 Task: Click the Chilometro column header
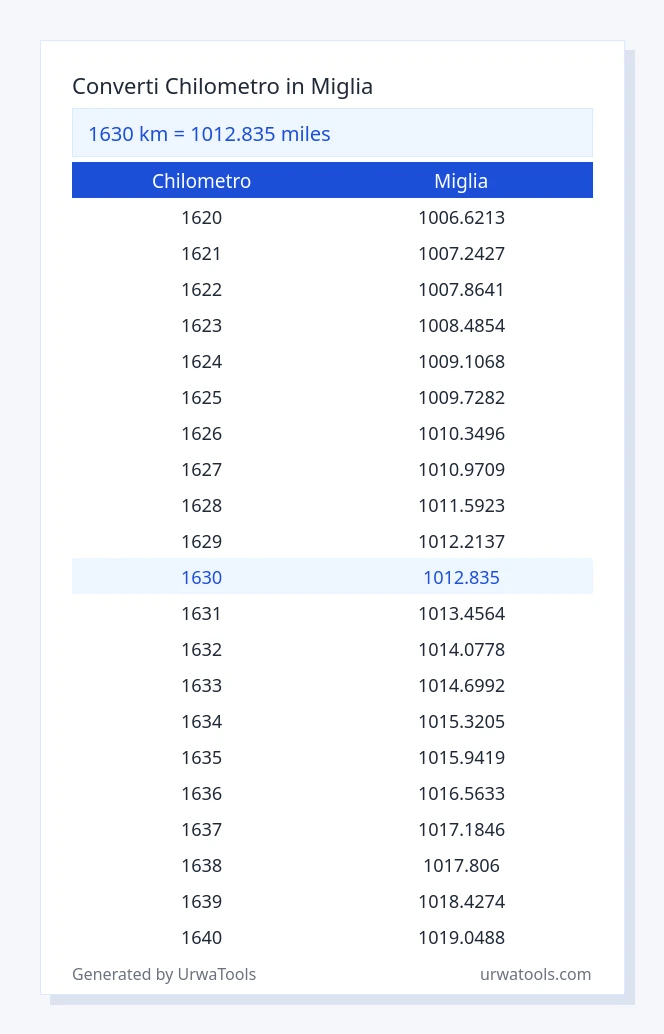202,181
